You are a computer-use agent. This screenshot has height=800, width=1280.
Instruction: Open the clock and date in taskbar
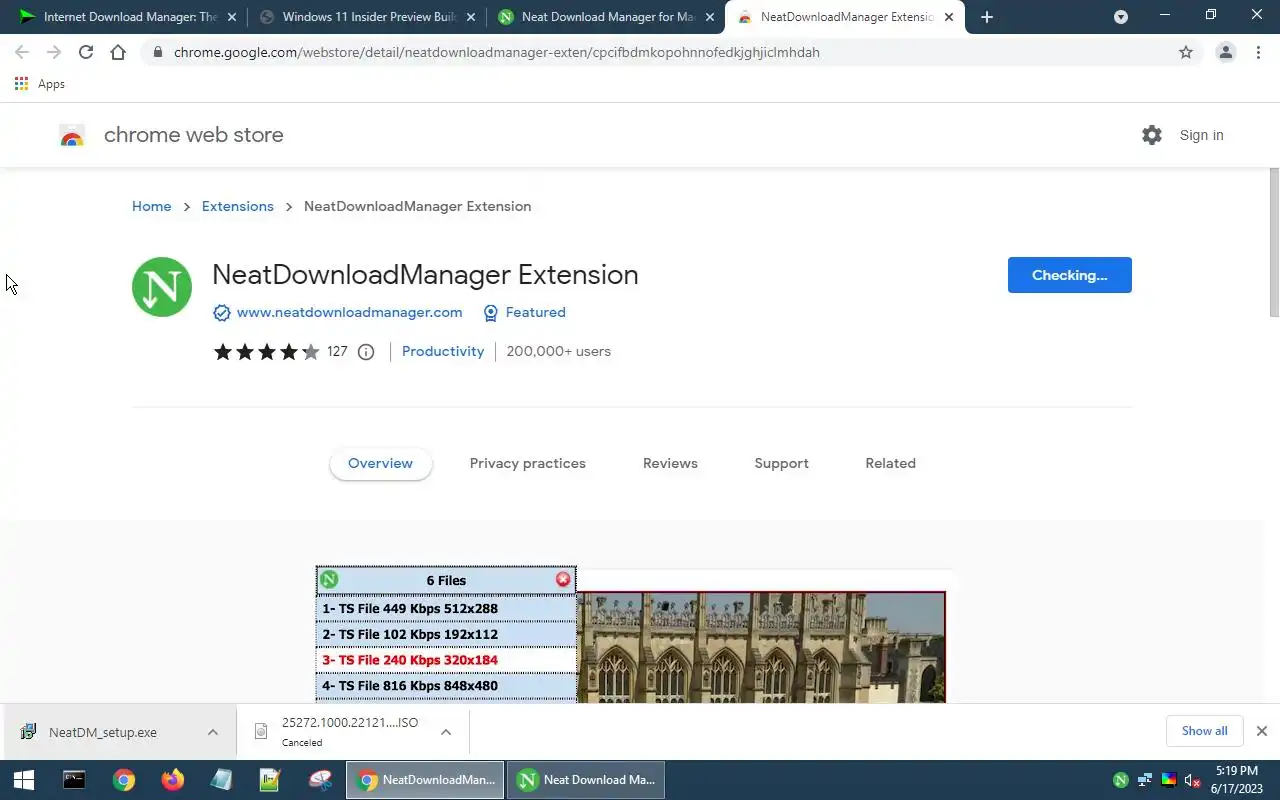tap(1237, 780)
